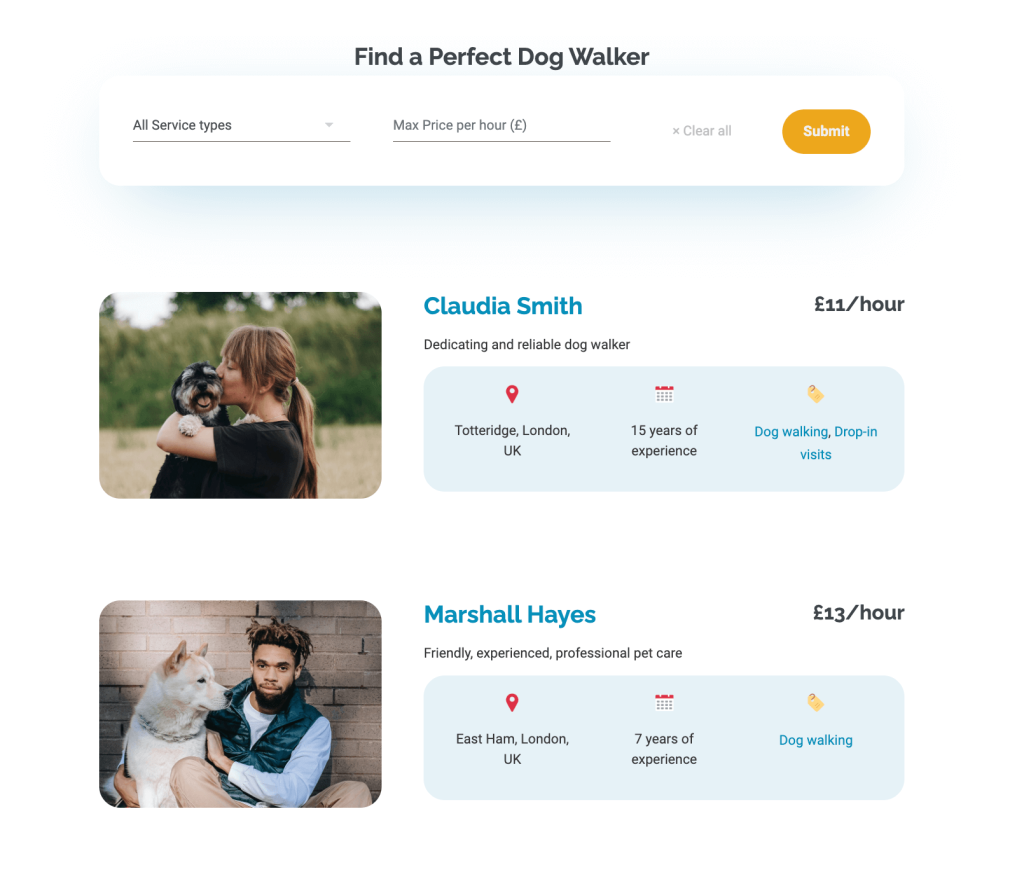Open the All Service types dropdown
This screenshot has height=879, width=1024.
point(242,125)
